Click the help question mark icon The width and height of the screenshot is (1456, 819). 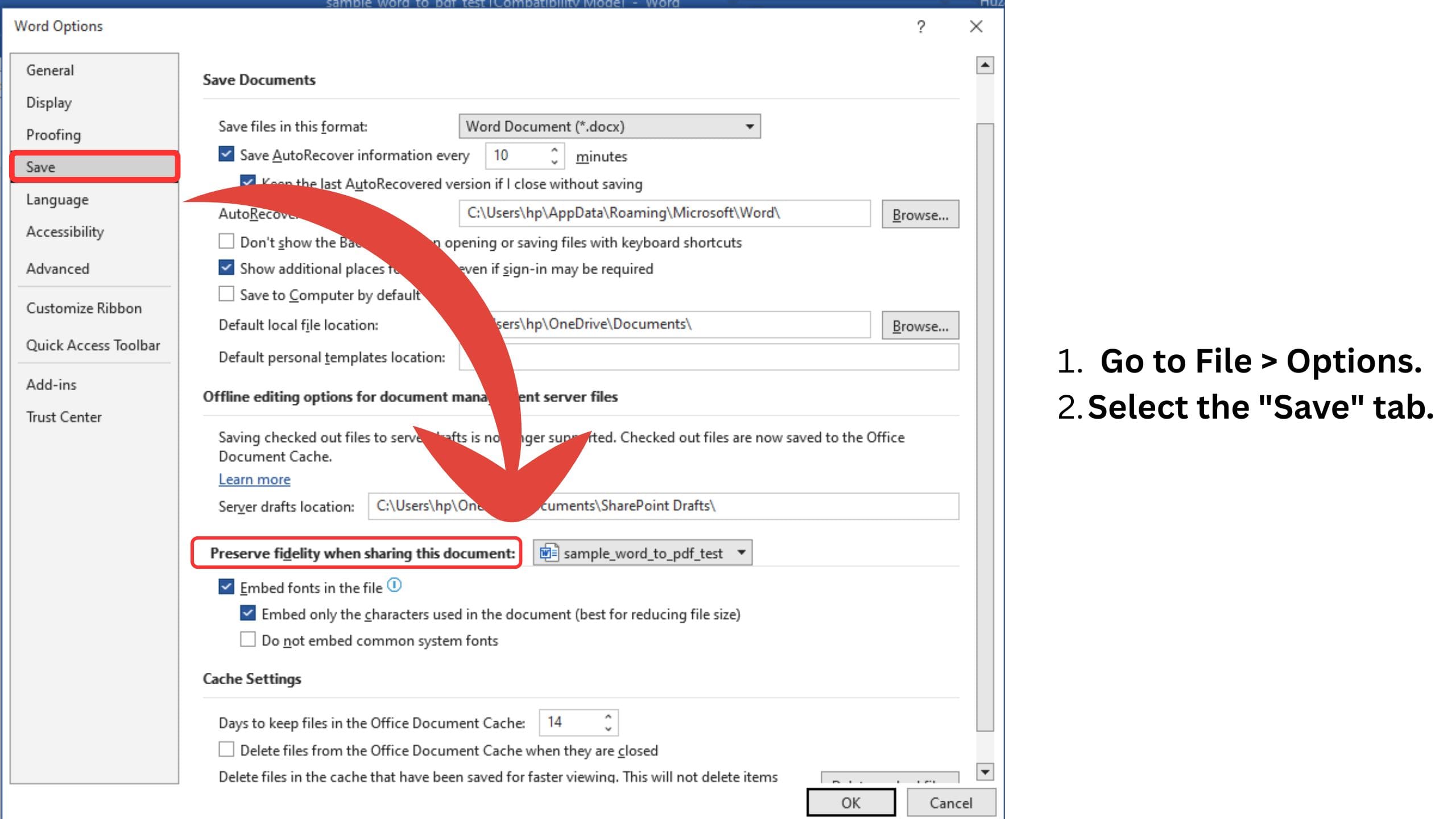pyautogui.click(x=921, y=27)
